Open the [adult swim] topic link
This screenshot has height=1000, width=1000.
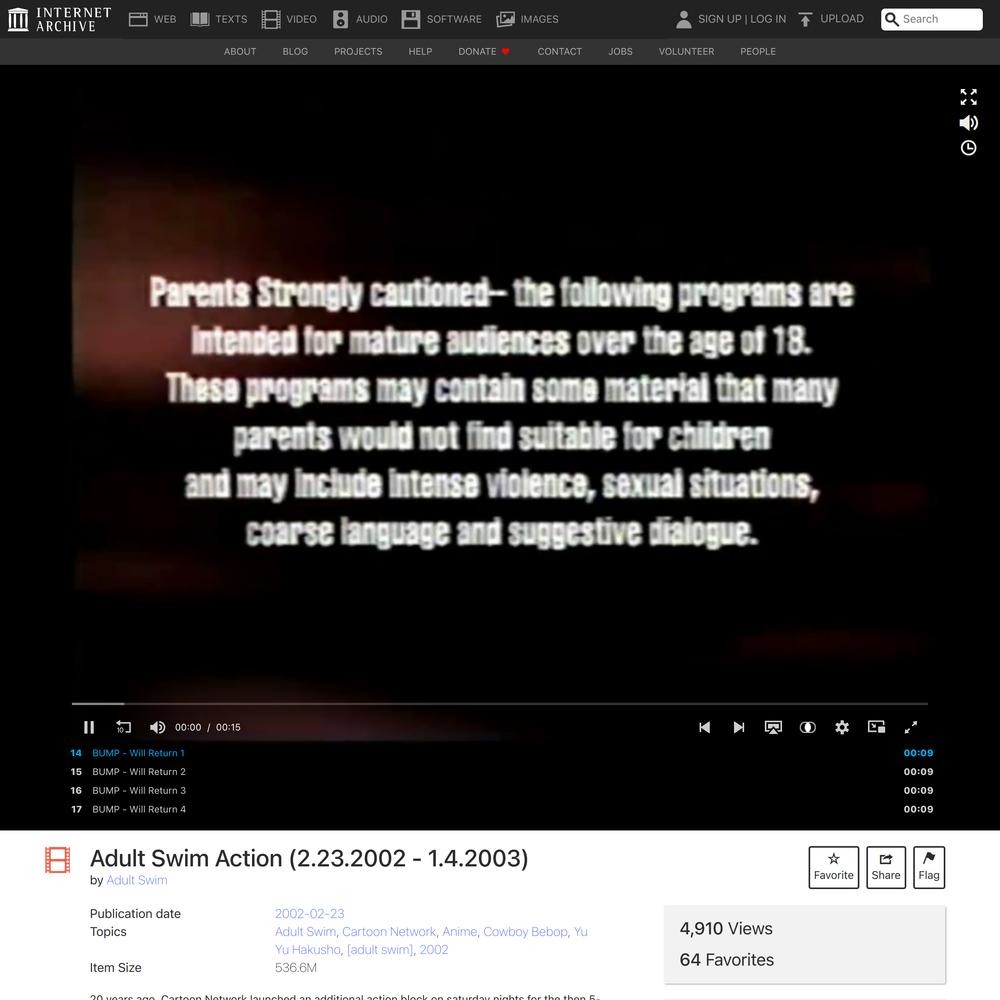(x=379, y=950)
